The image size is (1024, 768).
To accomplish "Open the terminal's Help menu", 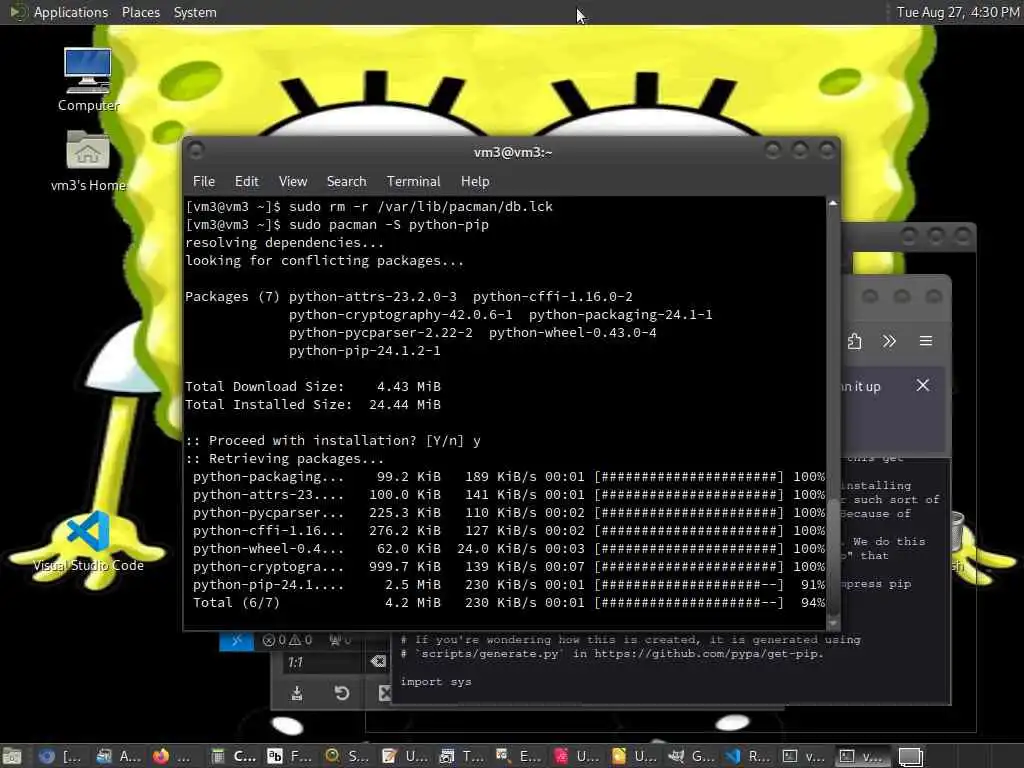I will pos(475,182).
